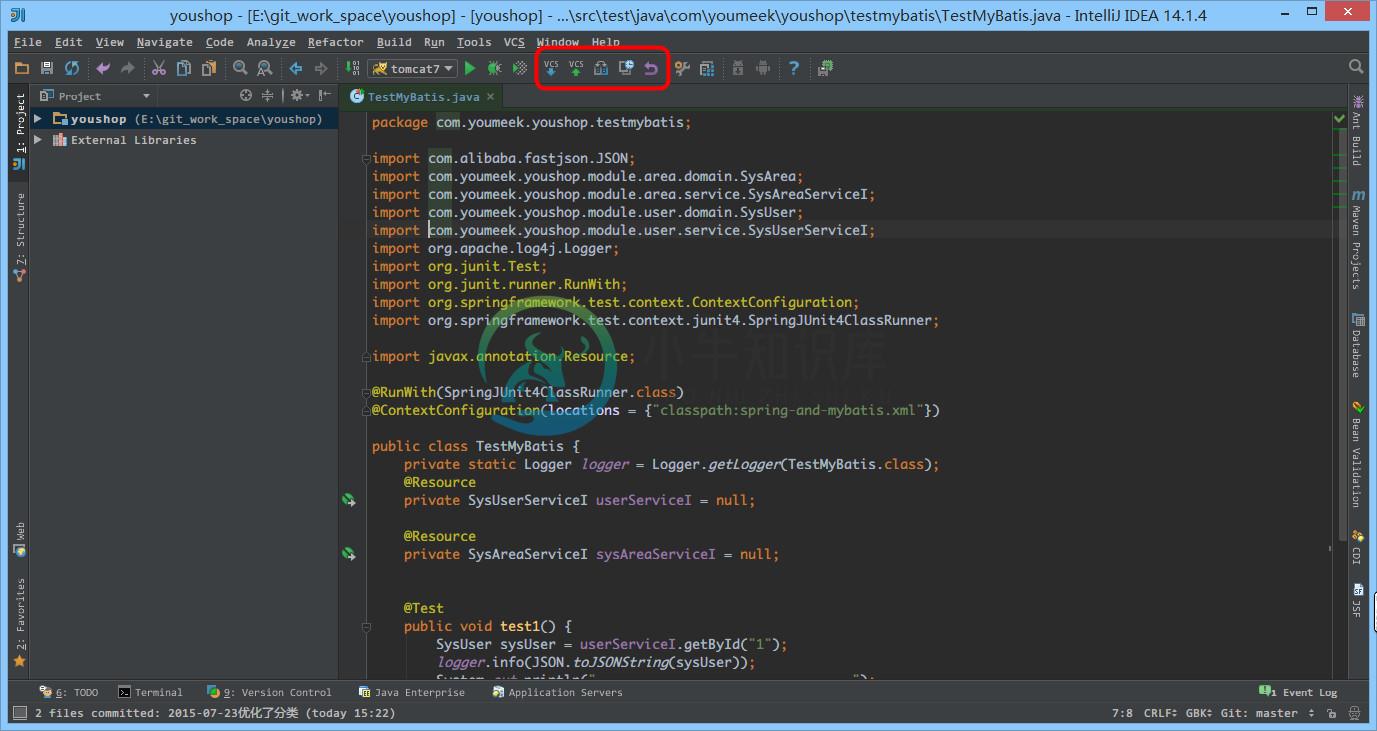Click the Synchronize refresh toolbar icon
Screen dimensions: 1377x731
[x=72, y=68]
